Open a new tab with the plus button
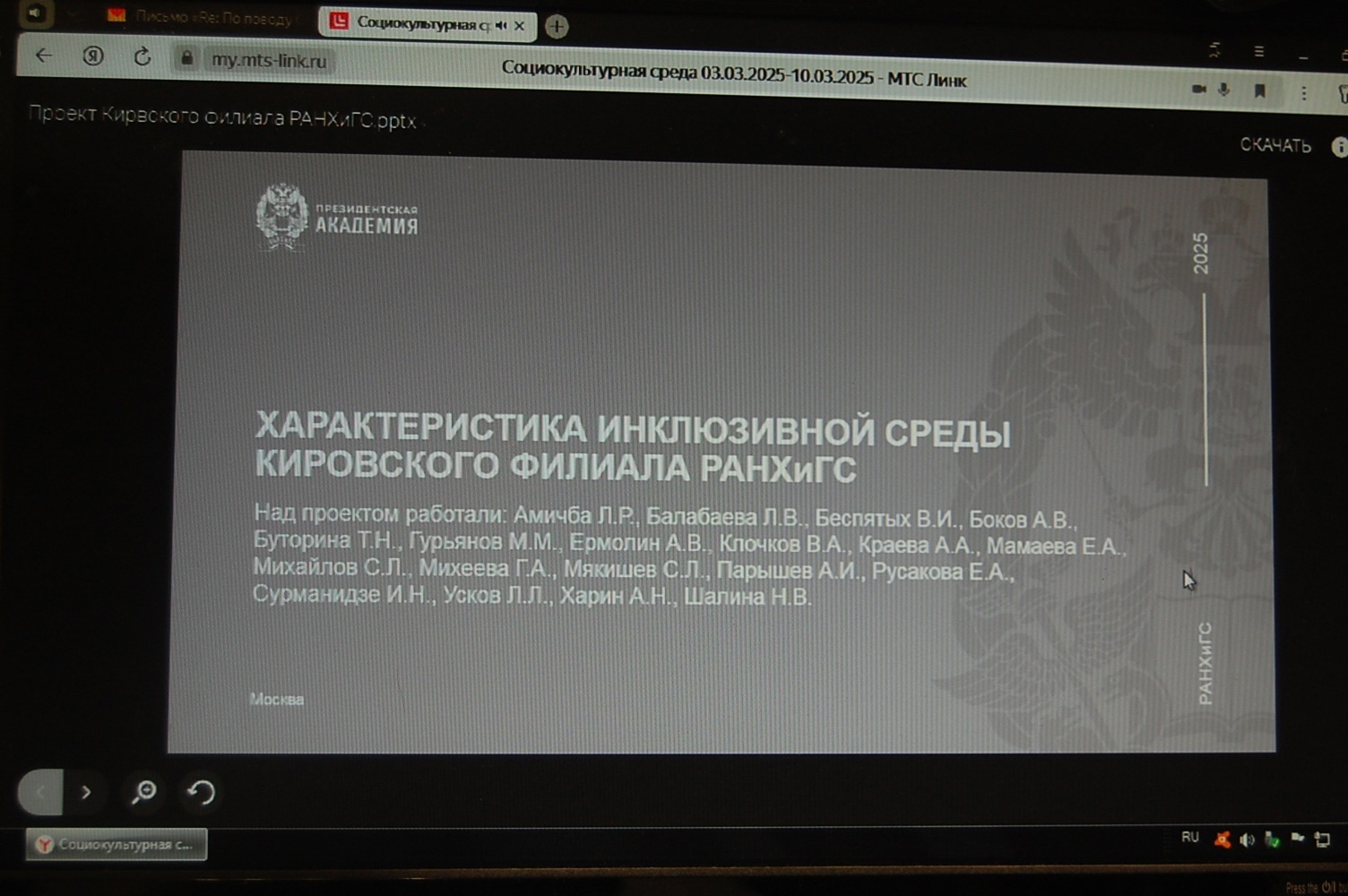Image resolution: width=1348 pixels, height=896 pixels. coord(557,26)
